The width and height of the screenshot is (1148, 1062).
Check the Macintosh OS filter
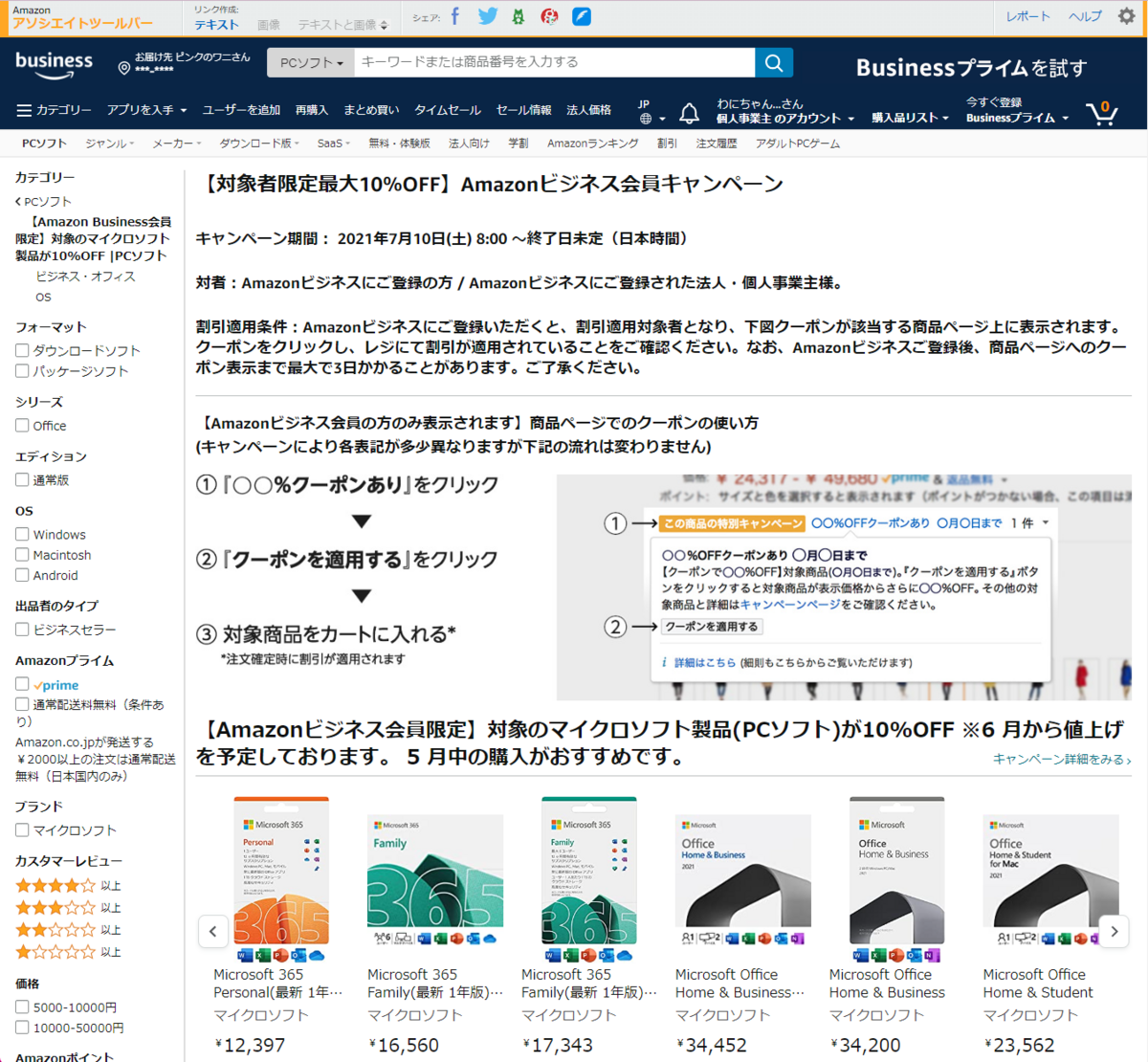tap(22, 554)
